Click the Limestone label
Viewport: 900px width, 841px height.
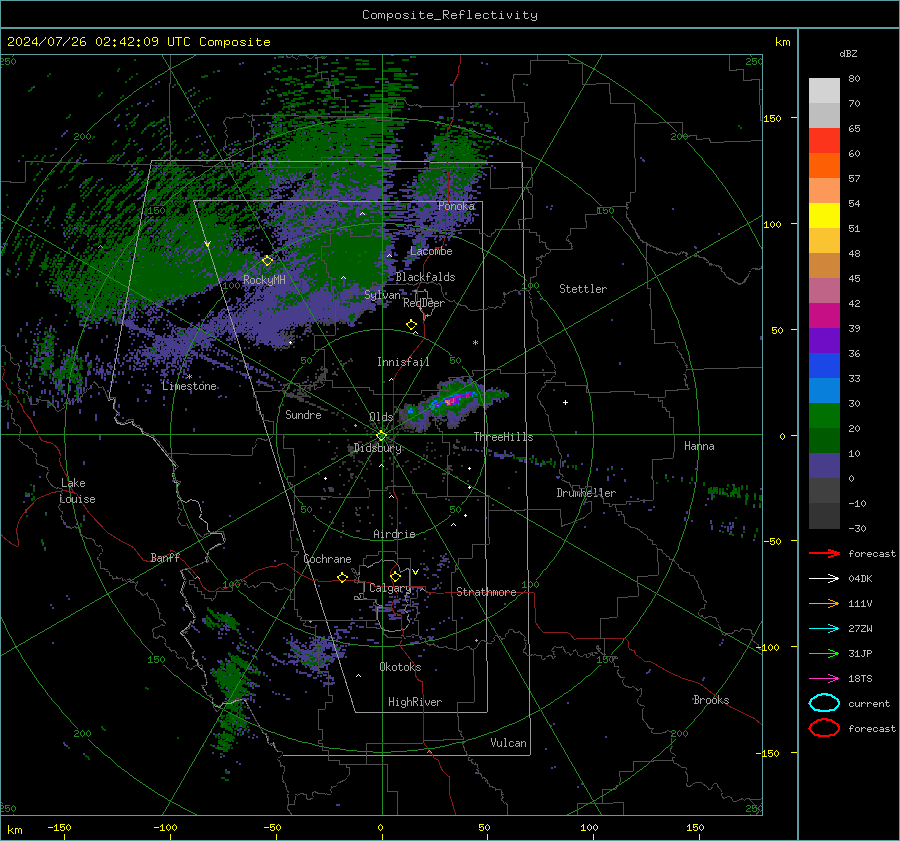[189, 386]
